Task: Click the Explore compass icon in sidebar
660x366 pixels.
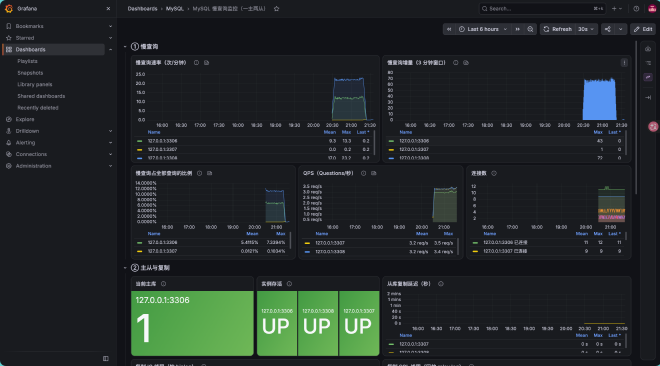Action: click(9, 119)
